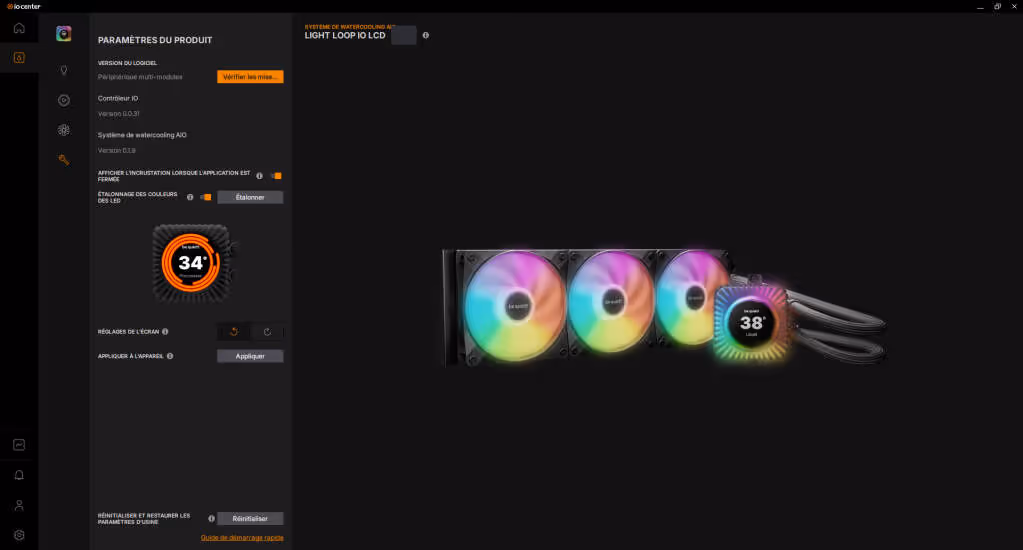Select the 'Contrôleur IO' label
The height and width of the screenshot is (550, 1023).
118,99
